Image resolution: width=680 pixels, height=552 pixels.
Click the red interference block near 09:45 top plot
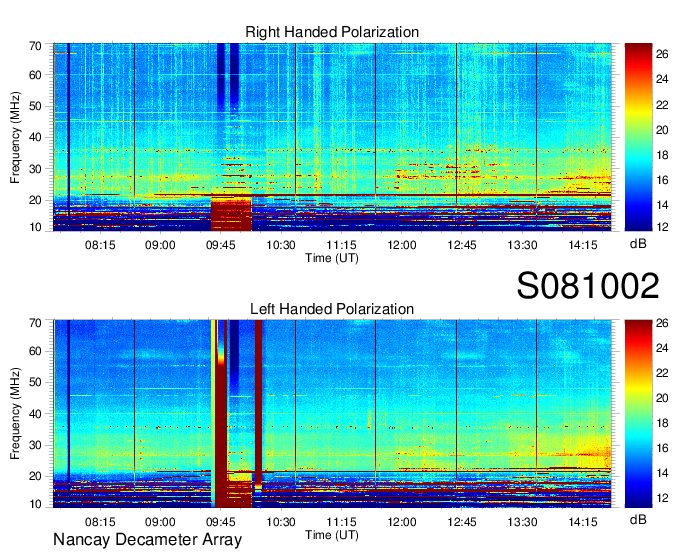(x=231, y=213)
